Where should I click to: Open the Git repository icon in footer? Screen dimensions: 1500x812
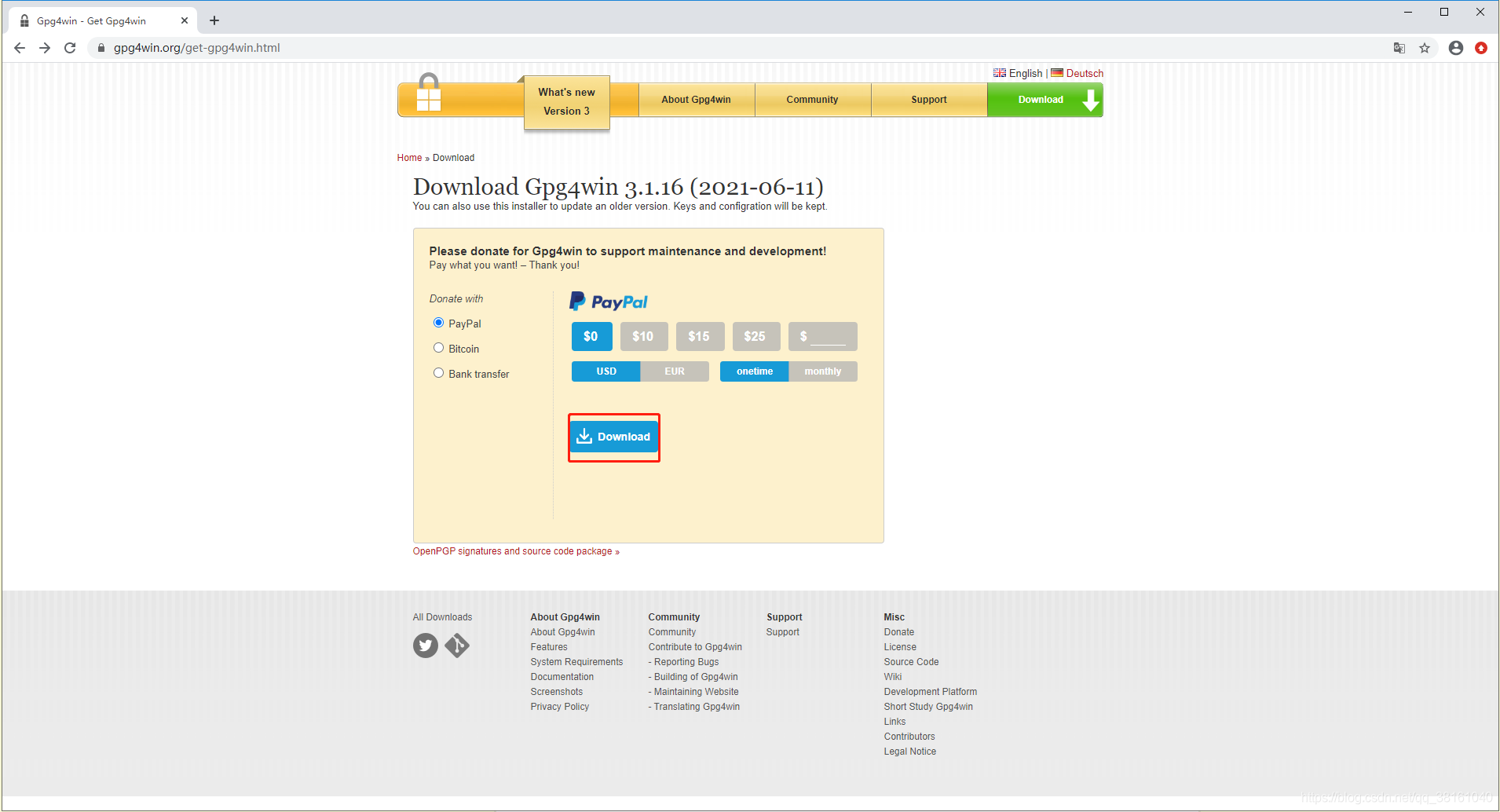457,646
